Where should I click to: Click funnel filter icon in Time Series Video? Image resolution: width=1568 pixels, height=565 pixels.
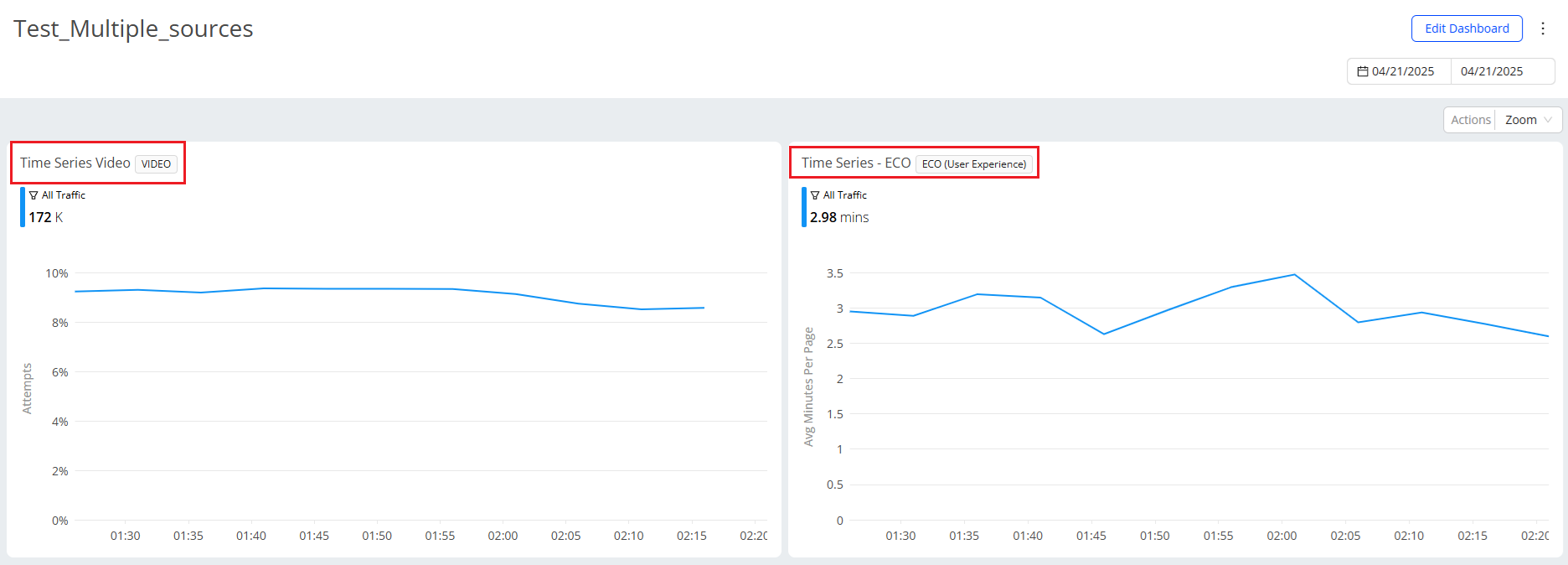pos(34,195)
